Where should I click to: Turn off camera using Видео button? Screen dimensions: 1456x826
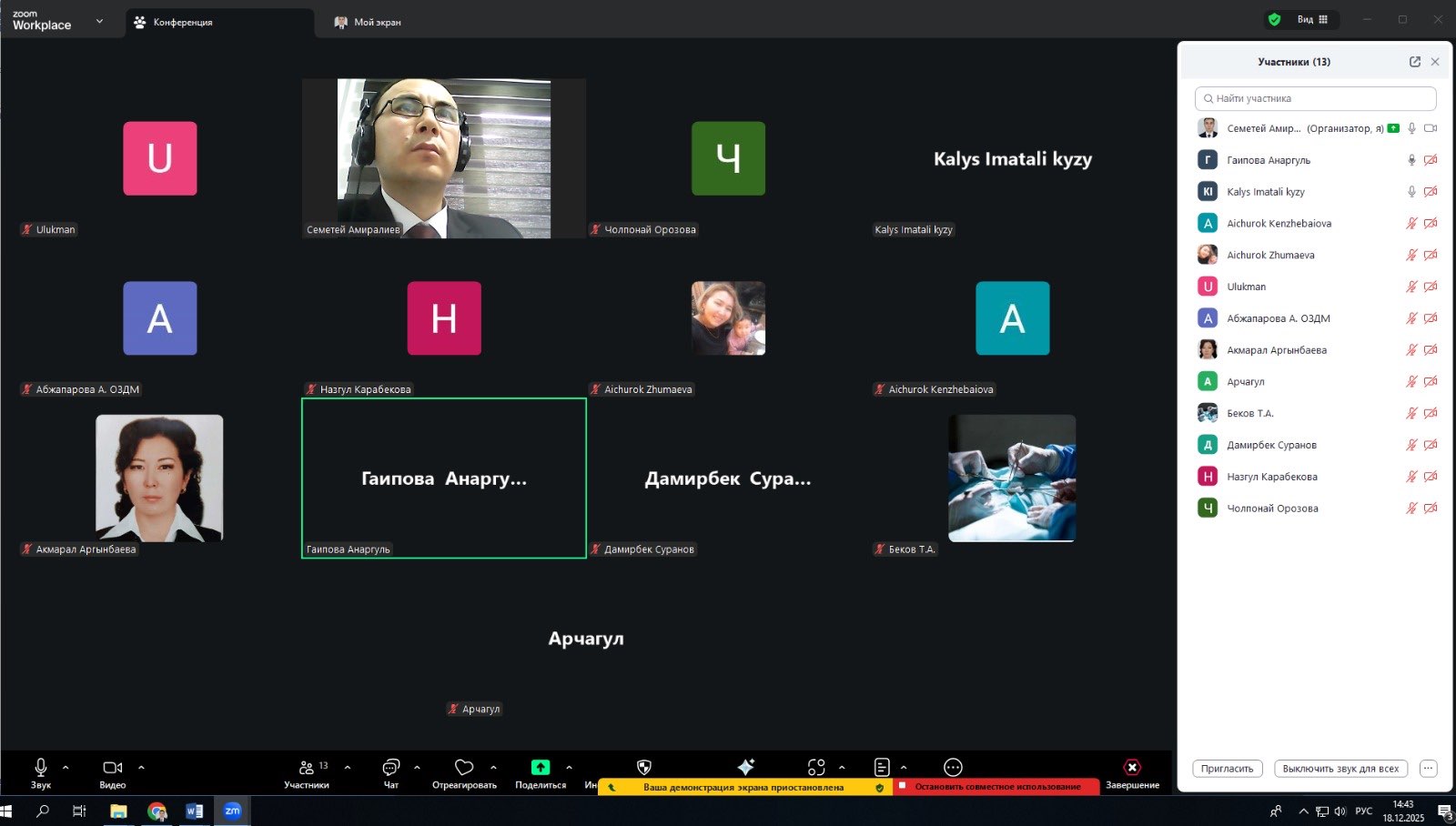point(113,768)
